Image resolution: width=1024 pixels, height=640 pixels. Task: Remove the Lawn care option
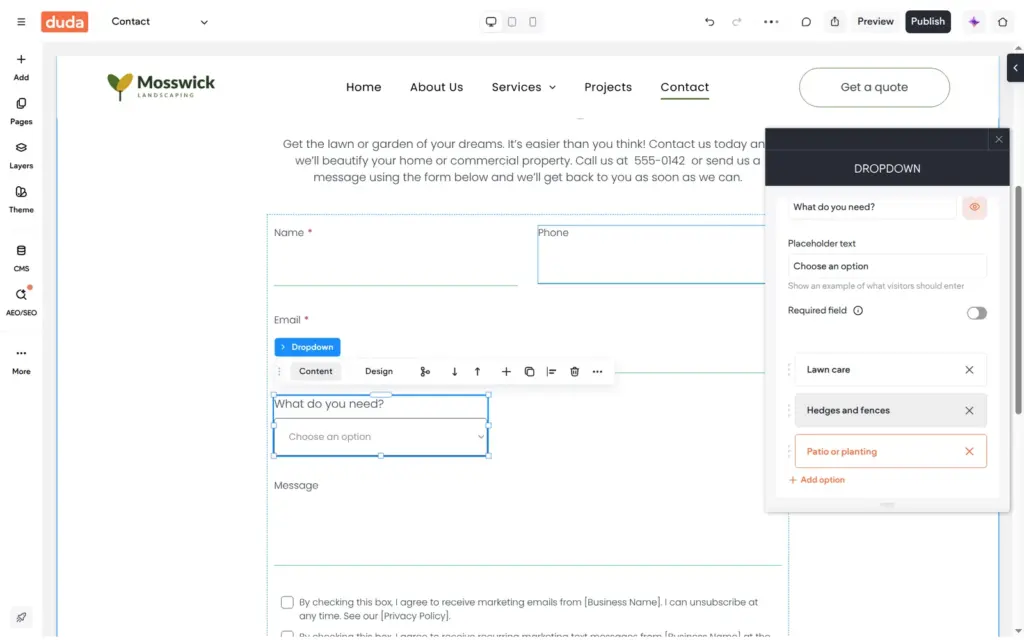(969, 370)
